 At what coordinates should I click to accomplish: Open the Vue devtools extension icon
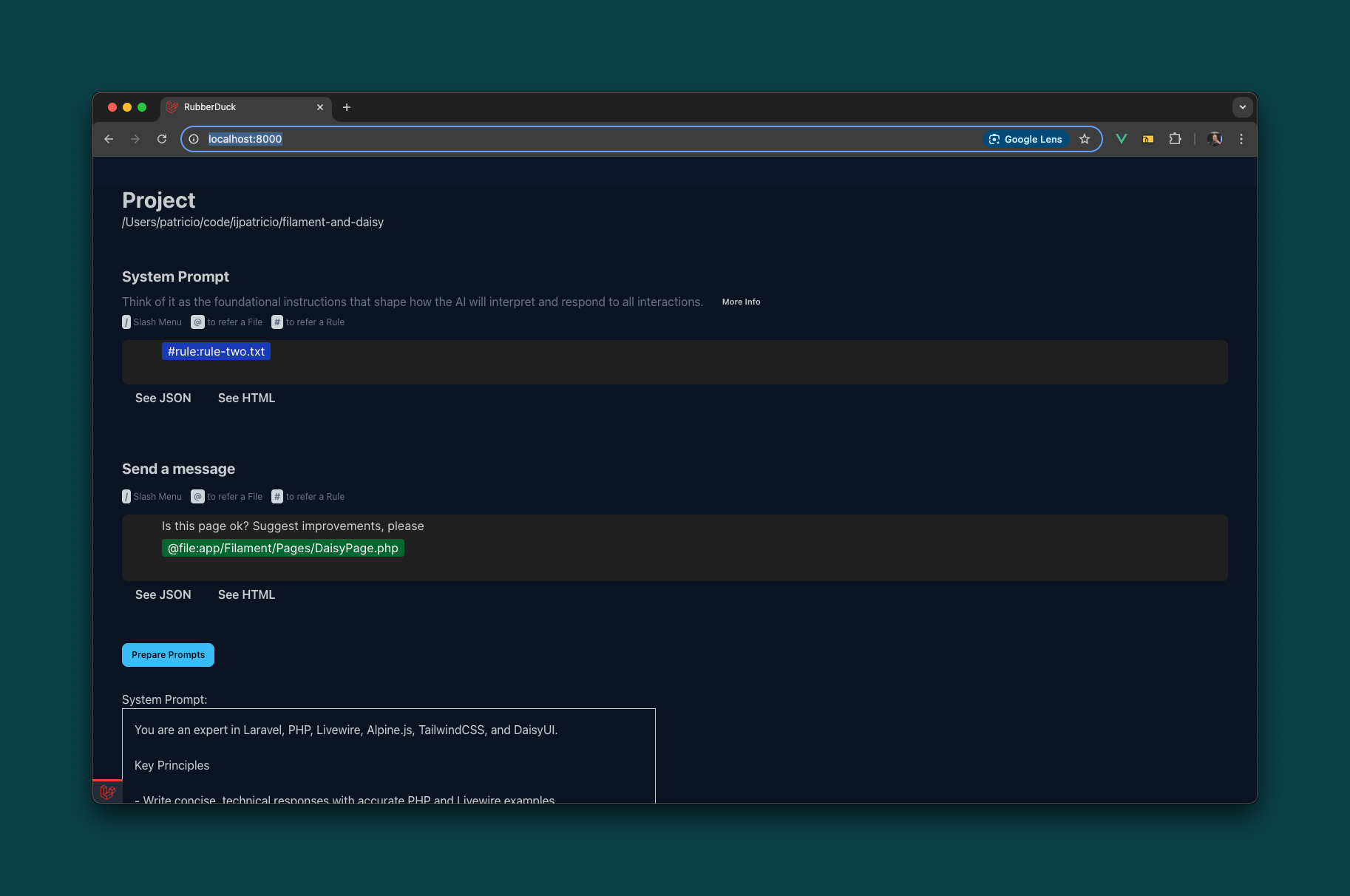[x=1122, y=139]
